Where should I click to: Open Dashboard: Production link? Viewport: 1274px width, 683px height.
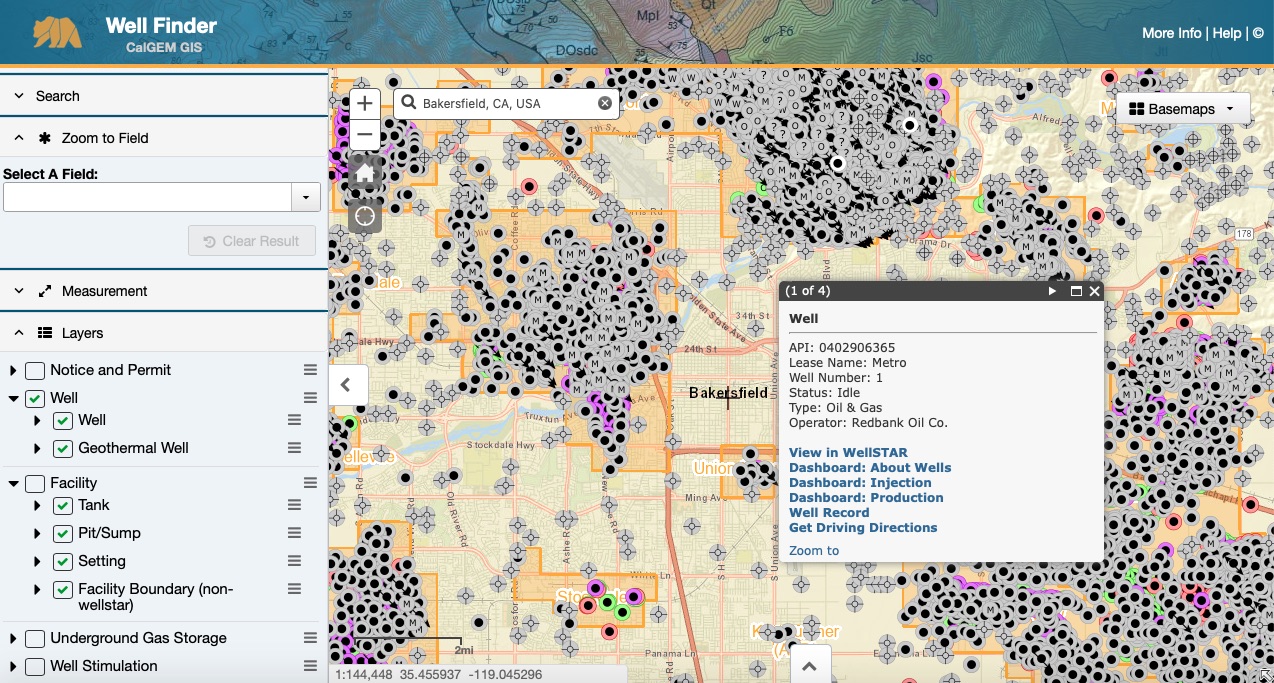tap(866, 498)
